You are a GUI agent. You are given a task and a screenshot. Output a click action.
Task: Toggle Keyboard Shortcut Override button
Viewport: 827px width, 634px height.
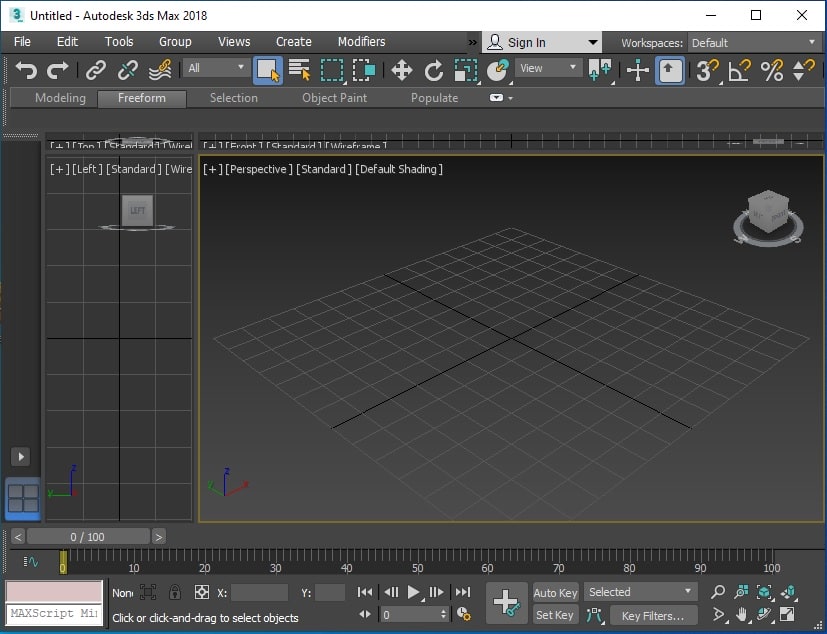click(670, 70)
